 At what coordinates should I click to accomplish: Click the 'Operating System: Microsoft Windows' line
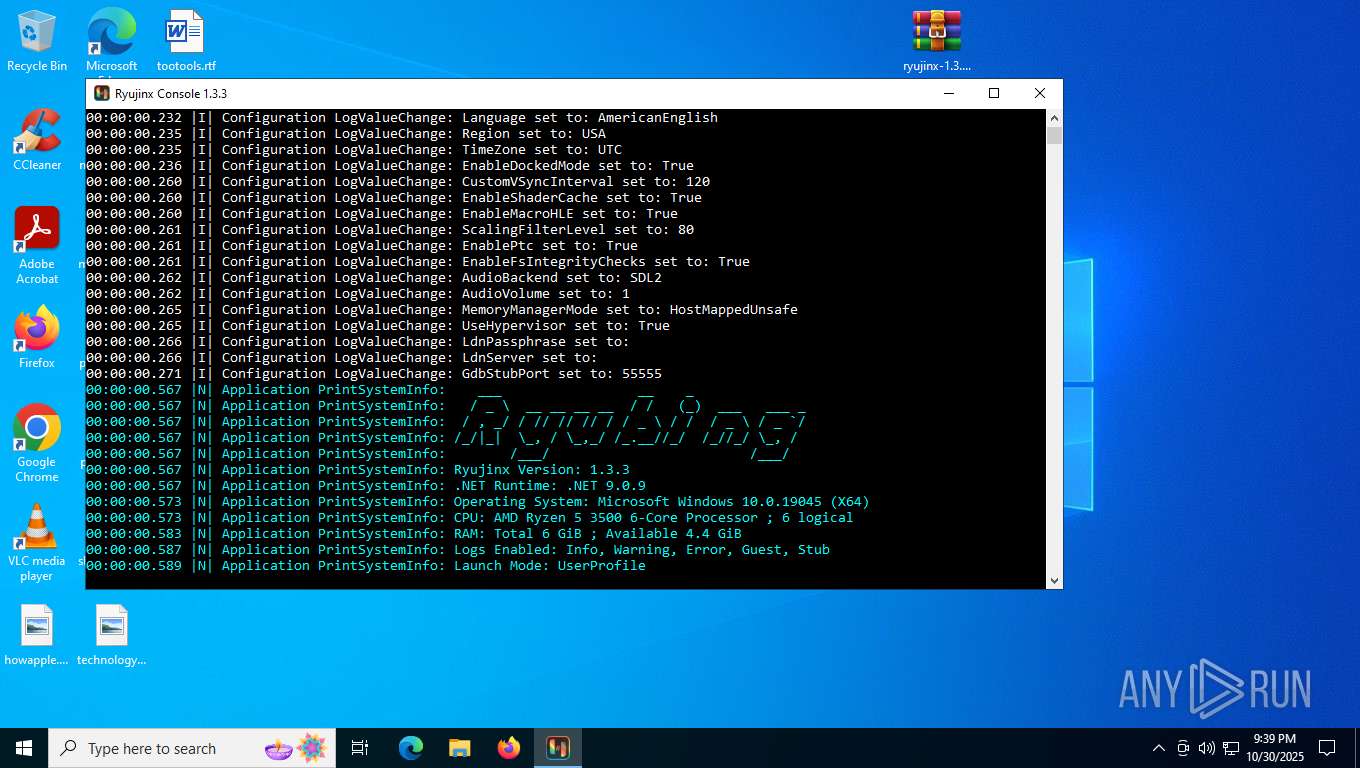pyautogui.click(x=478, y=502)
